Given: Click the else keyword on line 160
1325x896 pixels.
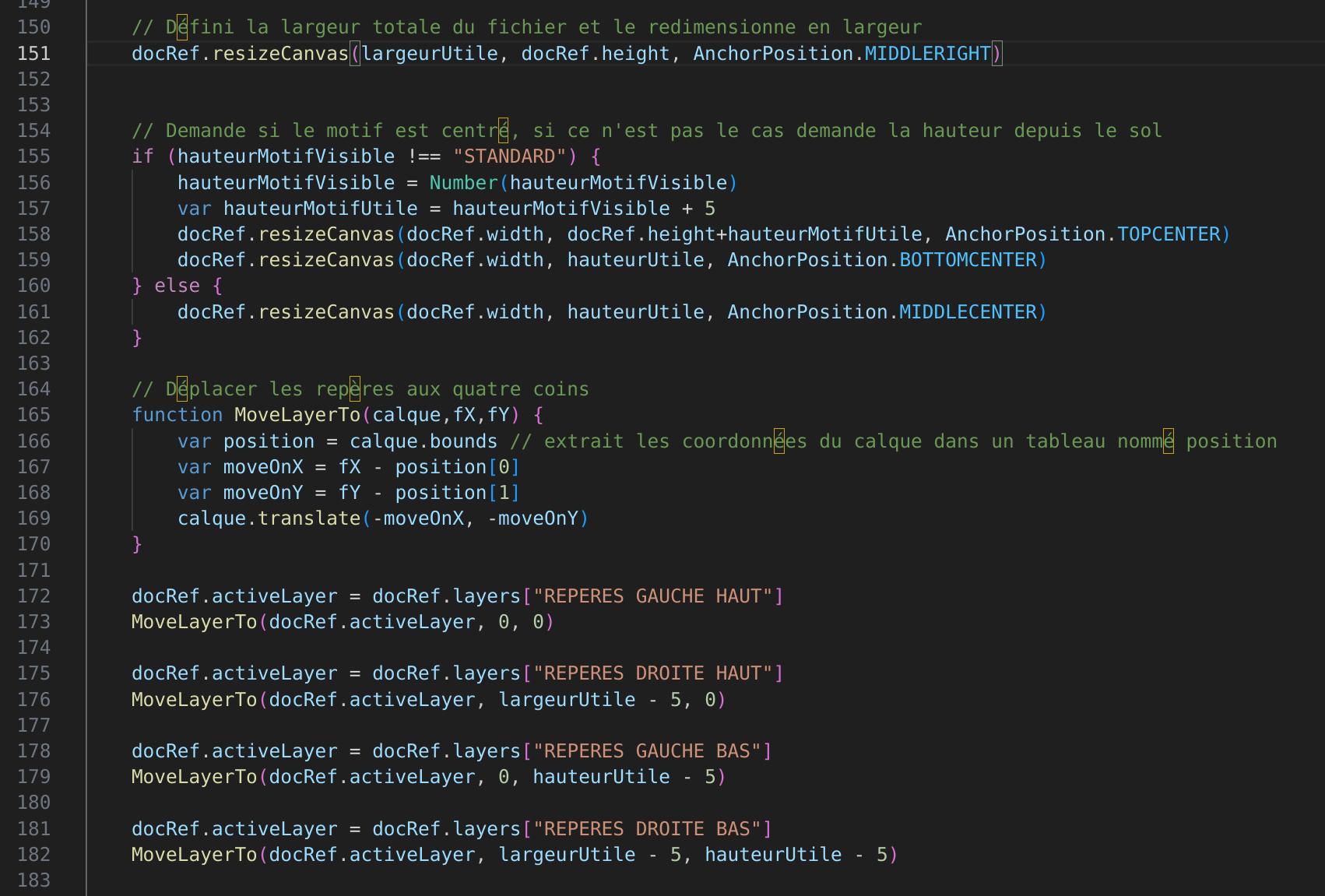Looking at the screenshot, I should coord(177,286).
